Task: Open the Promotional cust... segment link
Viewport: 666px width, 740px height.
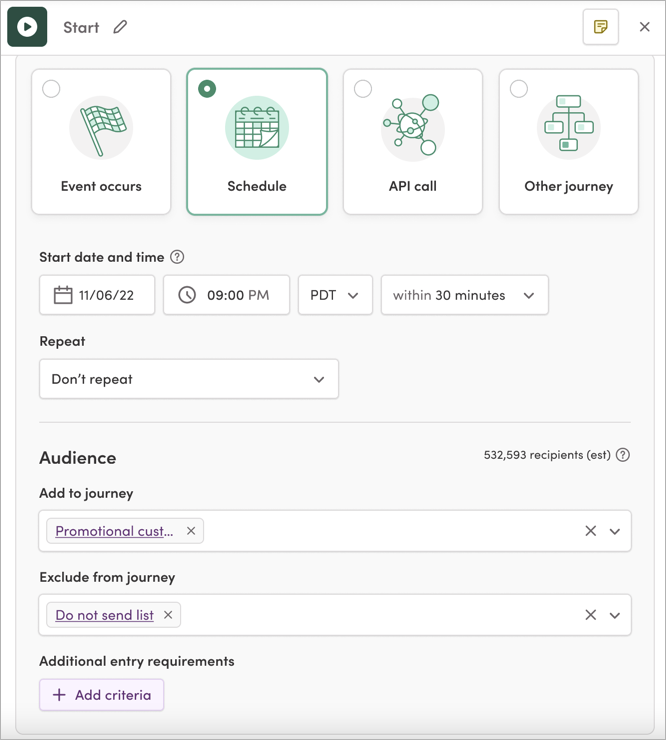Action: [x=114, y=531]
